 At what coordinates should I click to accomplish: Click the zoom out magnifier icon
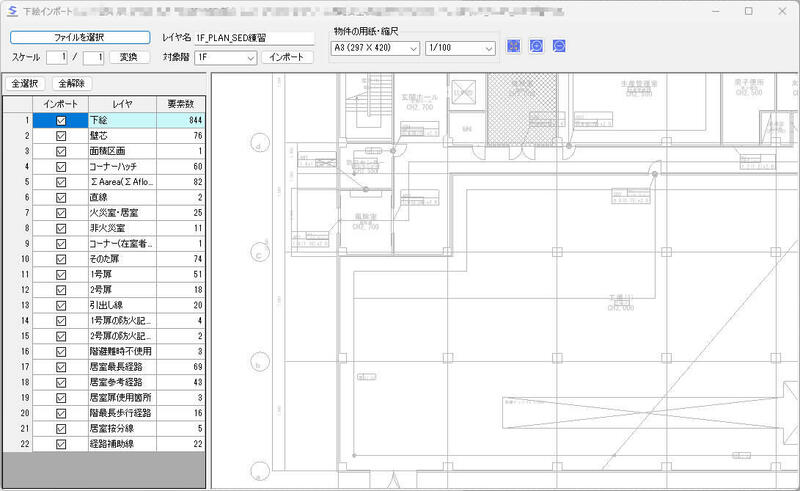click(559, 46)
